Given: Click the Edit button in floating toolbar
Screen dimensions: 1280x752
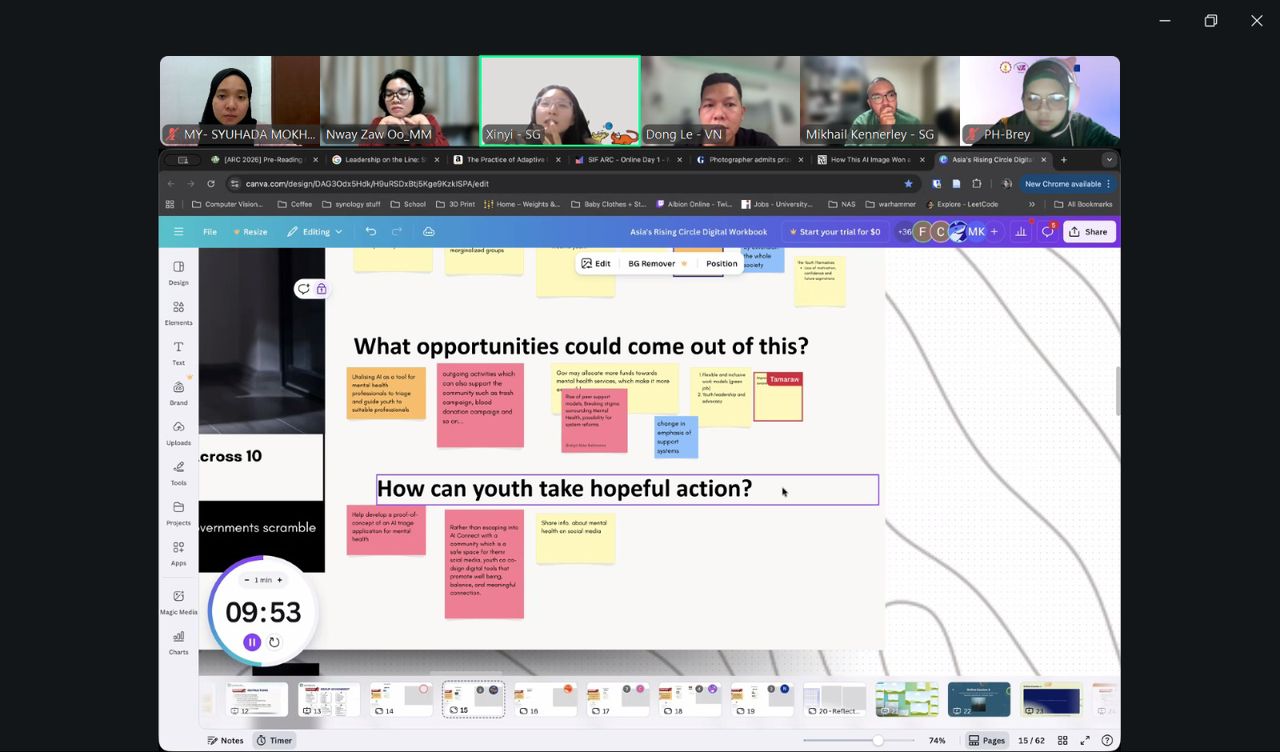Looking at the screenshot, I should point(596,264).
